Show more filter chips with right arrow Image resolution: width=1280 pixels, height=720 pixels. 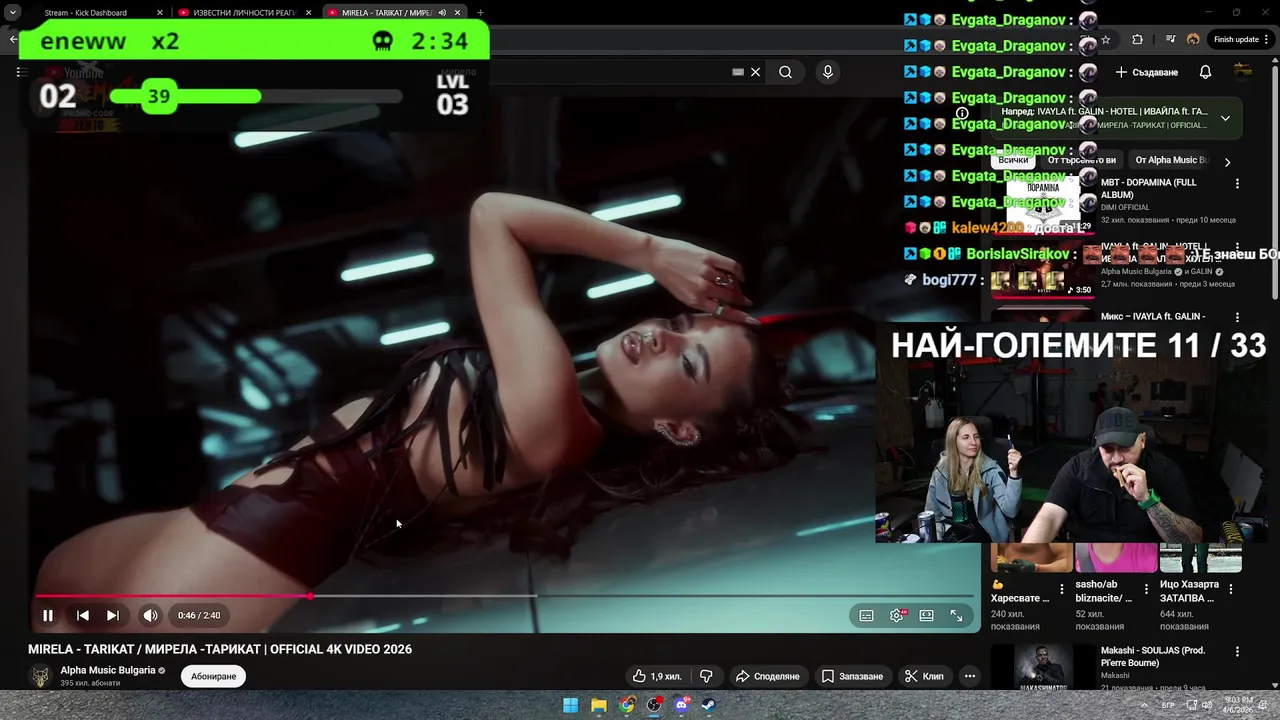[1227, 161]
